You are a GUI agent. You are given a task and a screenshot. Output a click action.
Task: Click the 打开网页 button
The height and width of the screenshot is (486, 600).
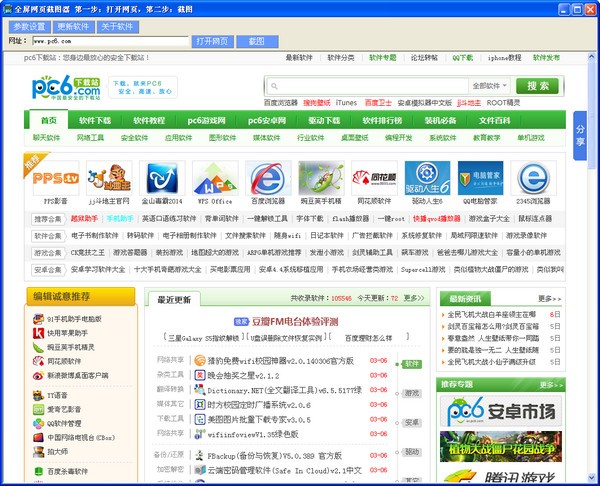[213, 41]
